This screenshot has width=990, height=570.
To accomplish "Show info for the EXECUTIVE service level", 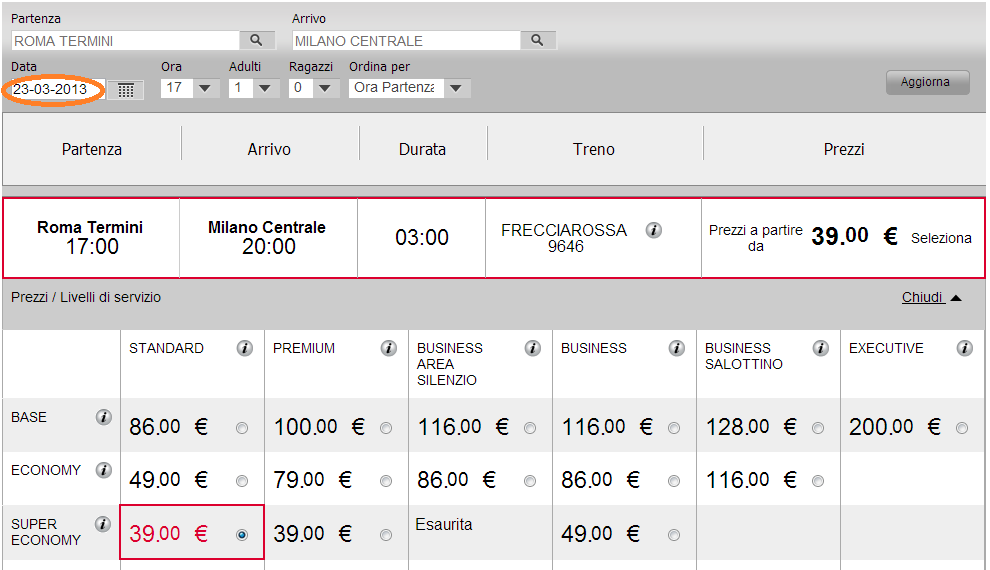I will (964, 348).
